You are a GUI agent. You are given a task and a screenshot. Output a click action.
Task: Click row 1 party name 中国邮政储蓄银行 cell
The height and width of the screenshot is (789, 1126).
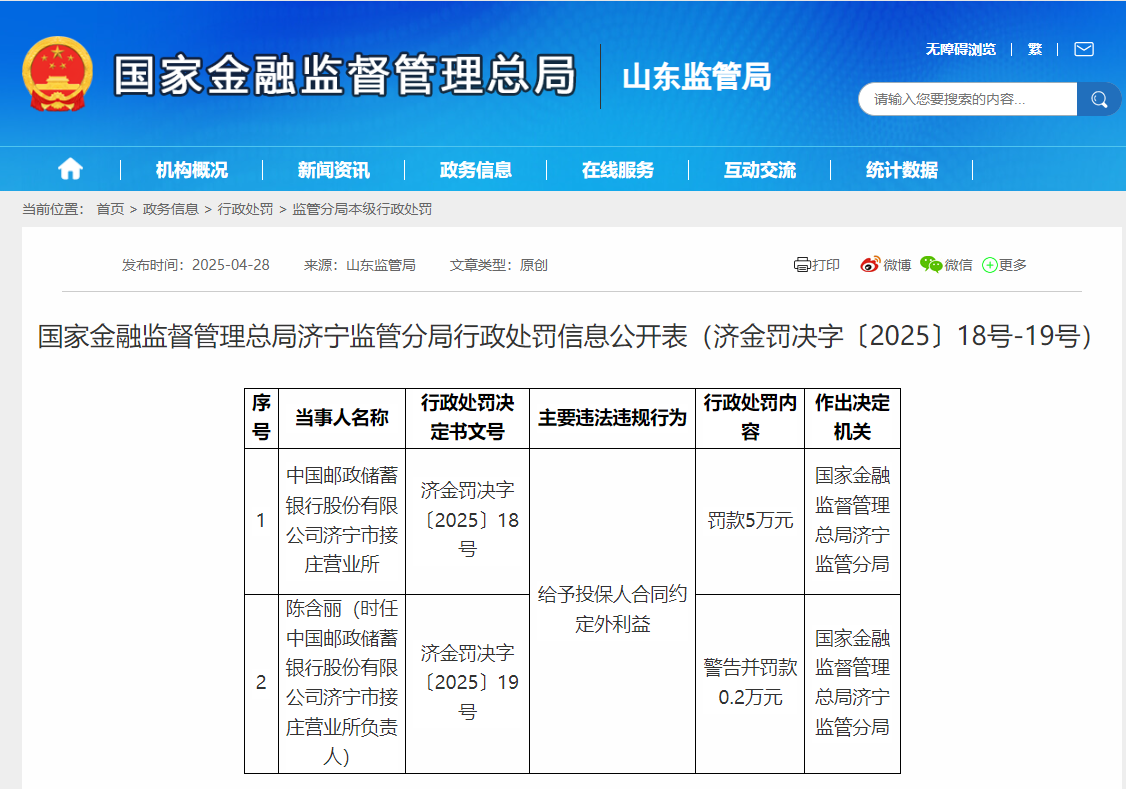point(342,520)
